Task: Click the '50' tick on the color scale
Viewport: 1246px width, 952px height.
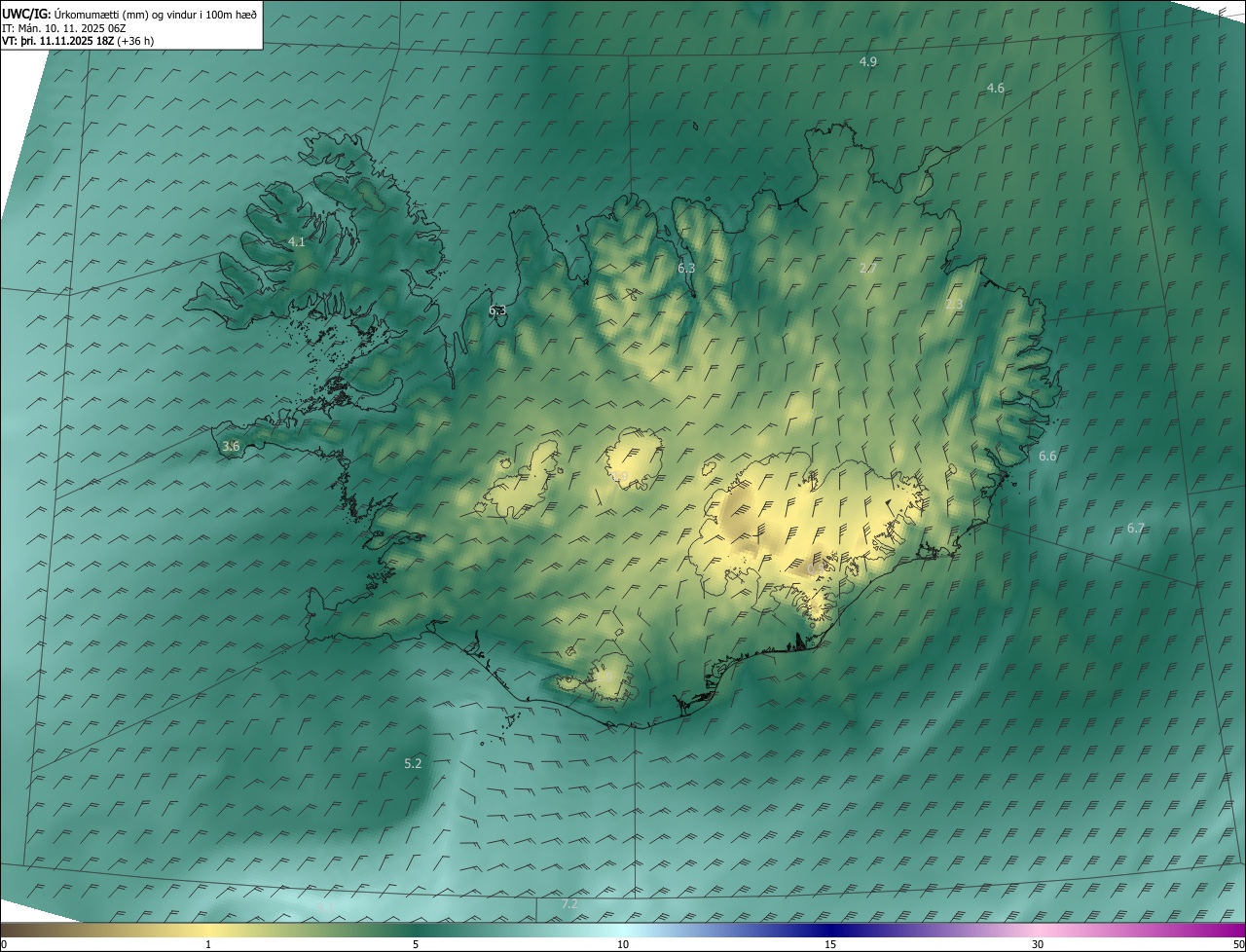Action: point(1238,944)
